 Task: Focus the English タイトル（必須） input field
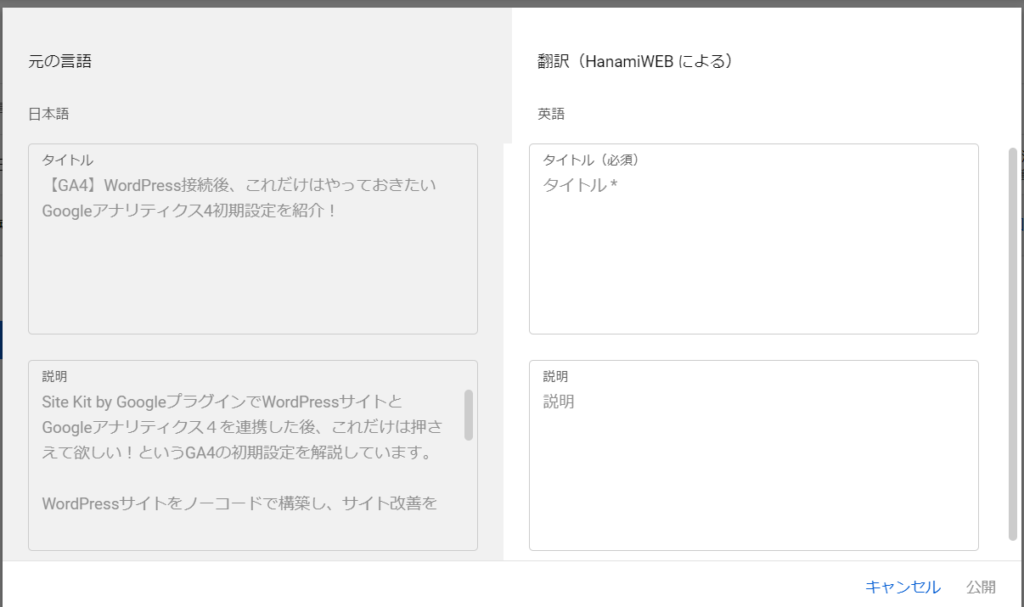(753, 250)
